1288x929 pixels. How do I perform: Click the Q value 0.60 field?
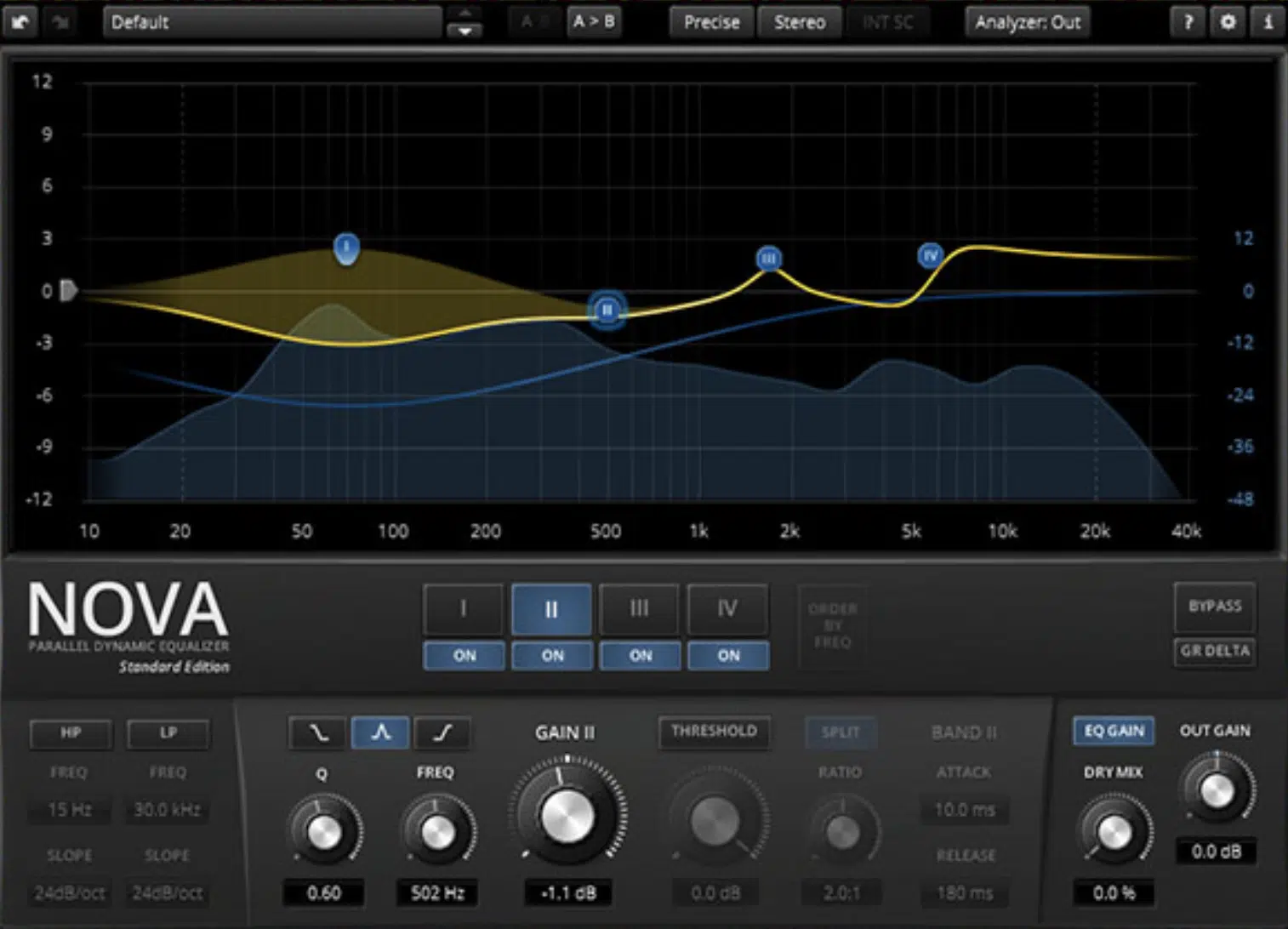click(323, 893)
